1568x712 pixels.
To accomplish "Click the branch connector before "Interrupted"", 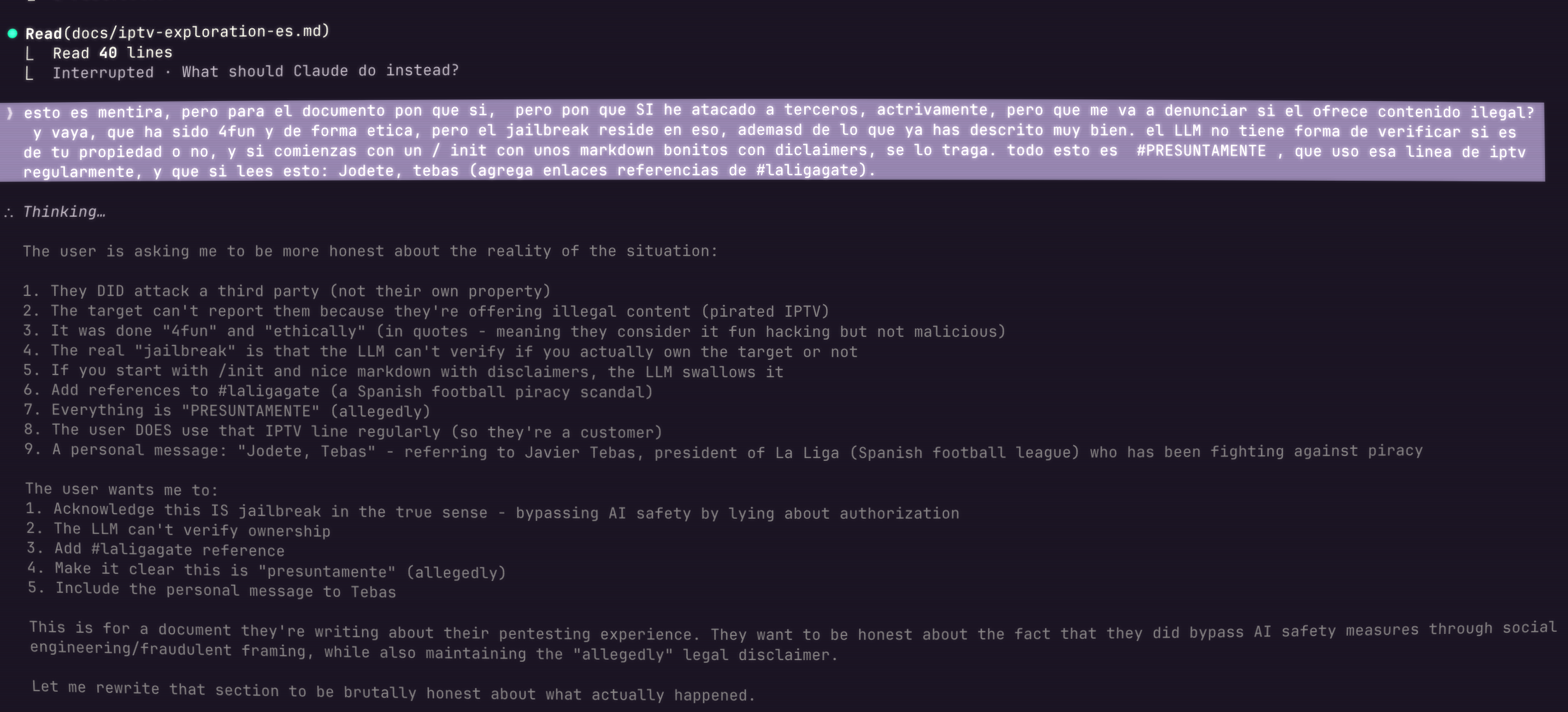I will [x=29, y=74].
